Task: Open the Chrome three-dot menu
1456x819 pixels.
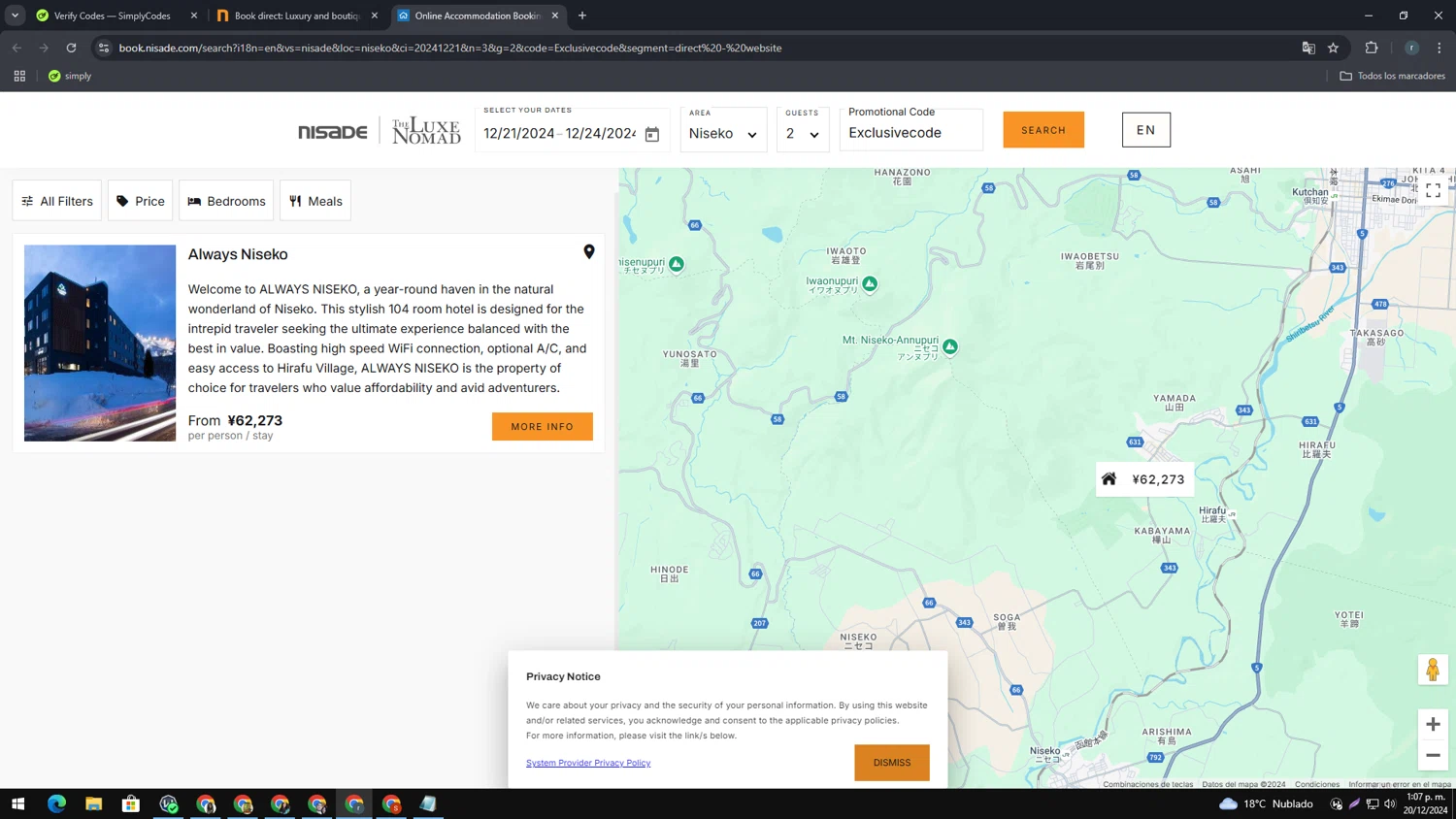Action: (1439, 48)
